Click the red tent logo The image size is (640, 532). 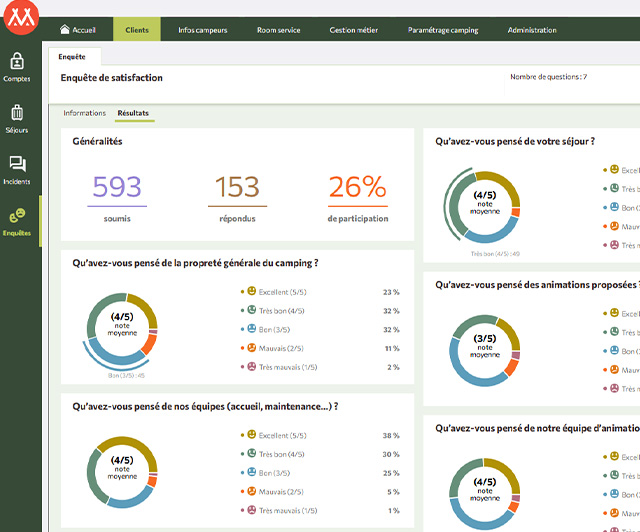click(18, 17)
